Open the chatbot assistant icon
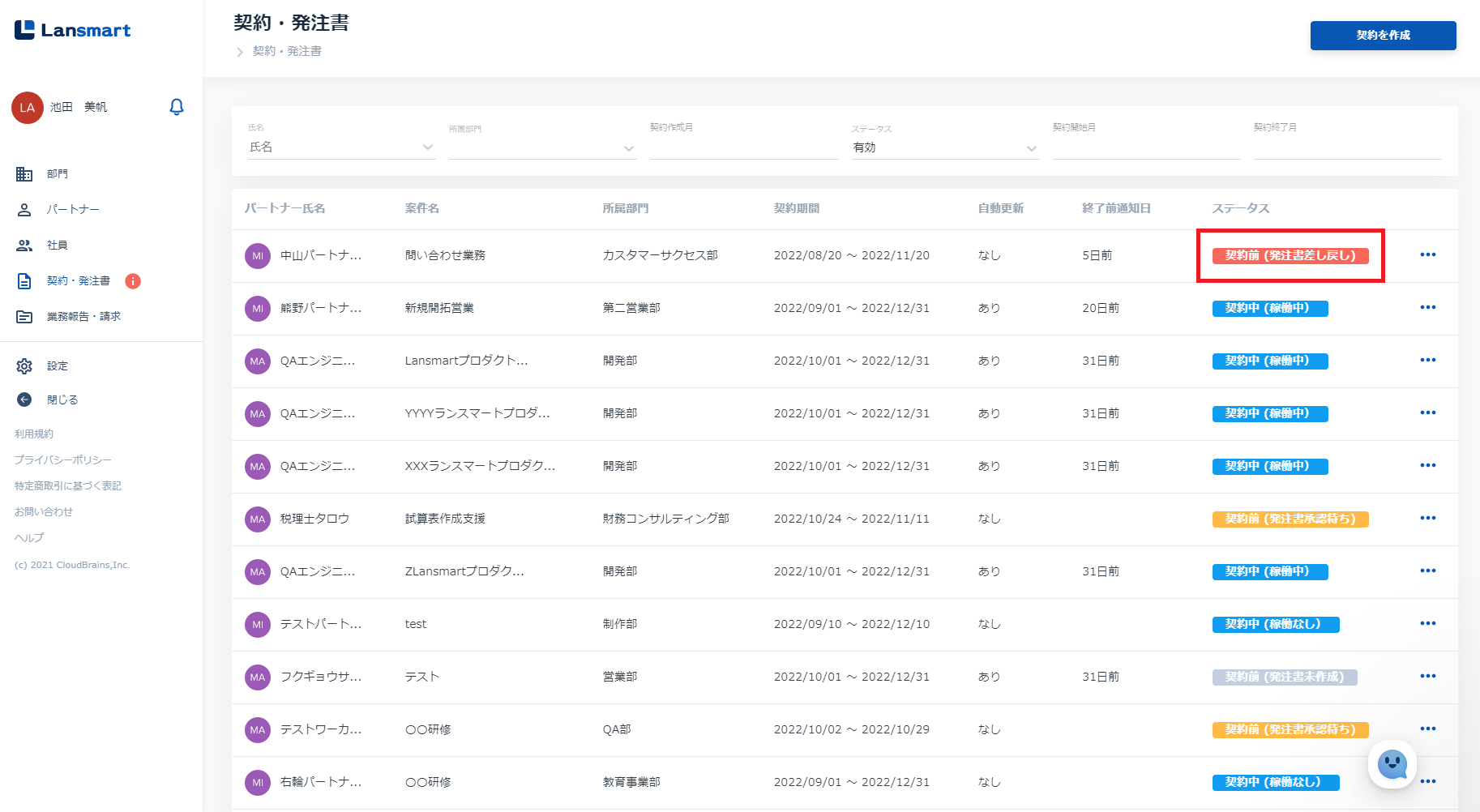The image size is (1480, 812). 1392,763
